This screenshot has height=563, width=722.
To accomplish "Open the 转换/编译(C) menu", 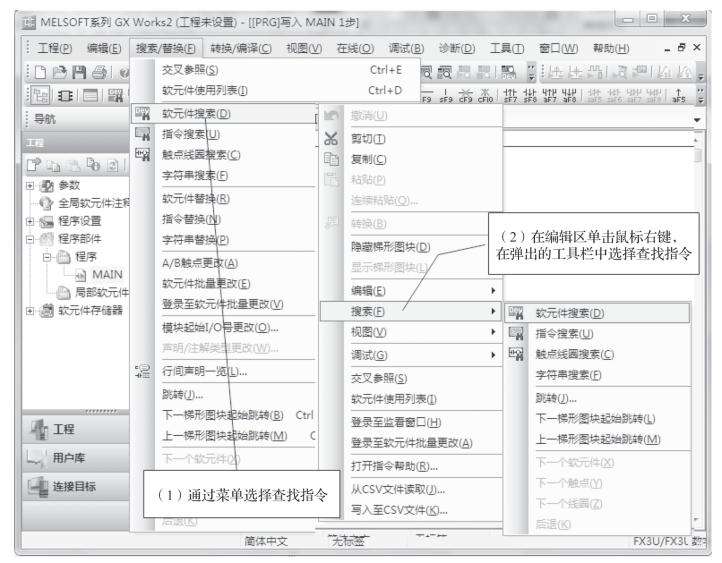I will coord(241,48).
